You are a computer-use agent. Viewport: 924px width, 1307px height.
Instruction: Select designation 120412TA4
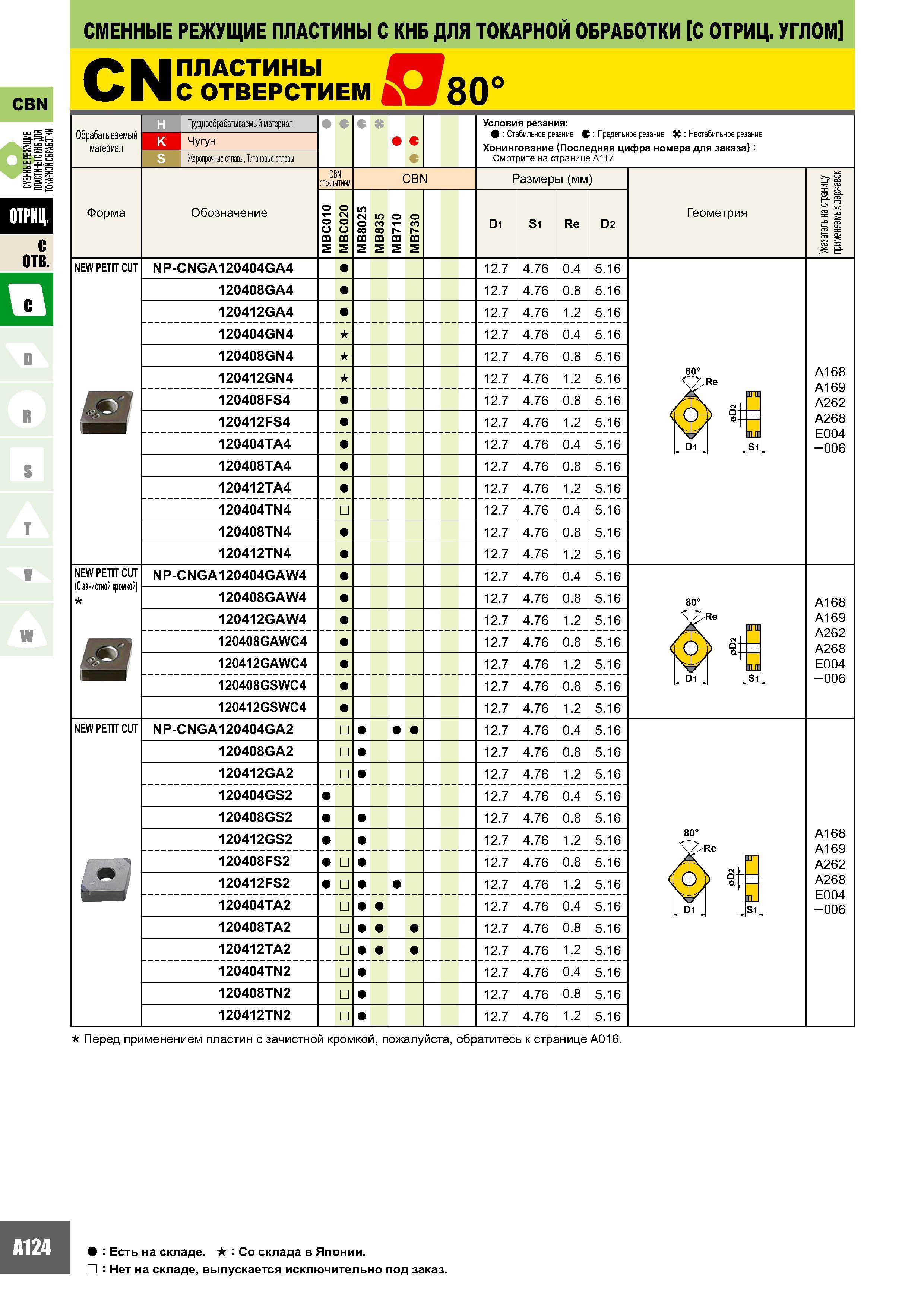(x=254, y=488)
